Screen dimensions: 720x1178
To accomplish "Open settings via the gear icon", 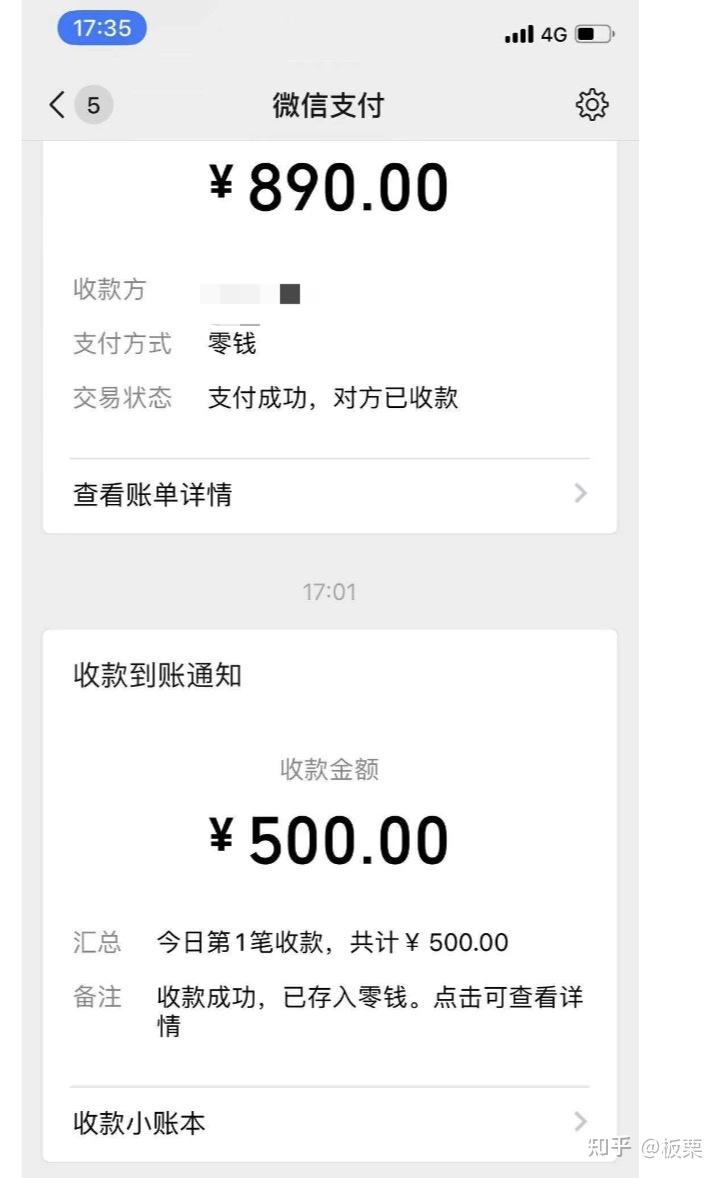I will (x=592, y=104).
